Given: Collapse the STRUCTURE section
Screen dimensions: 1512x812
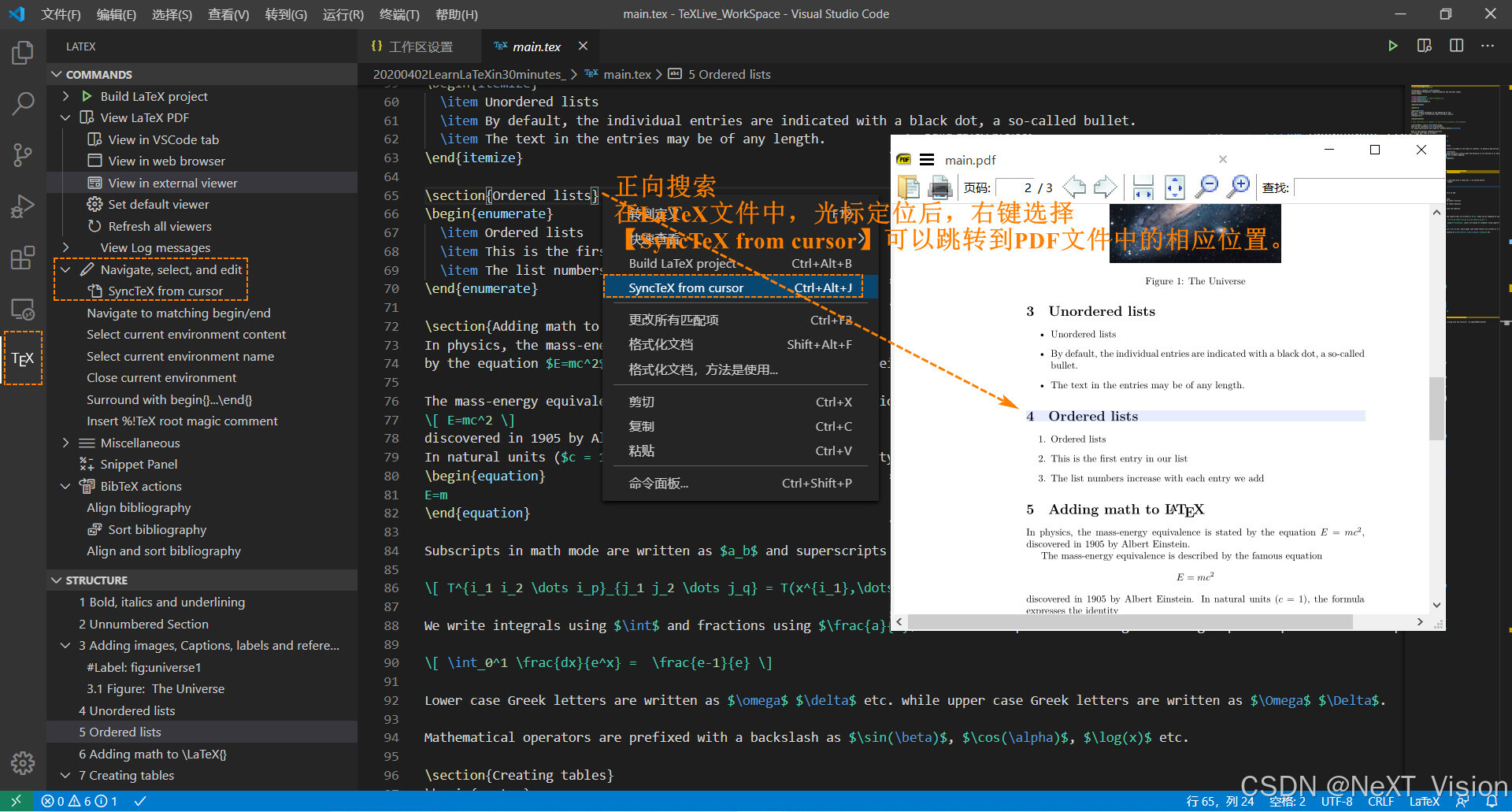Looking at the screenshot, I should (x=57, y=580).
